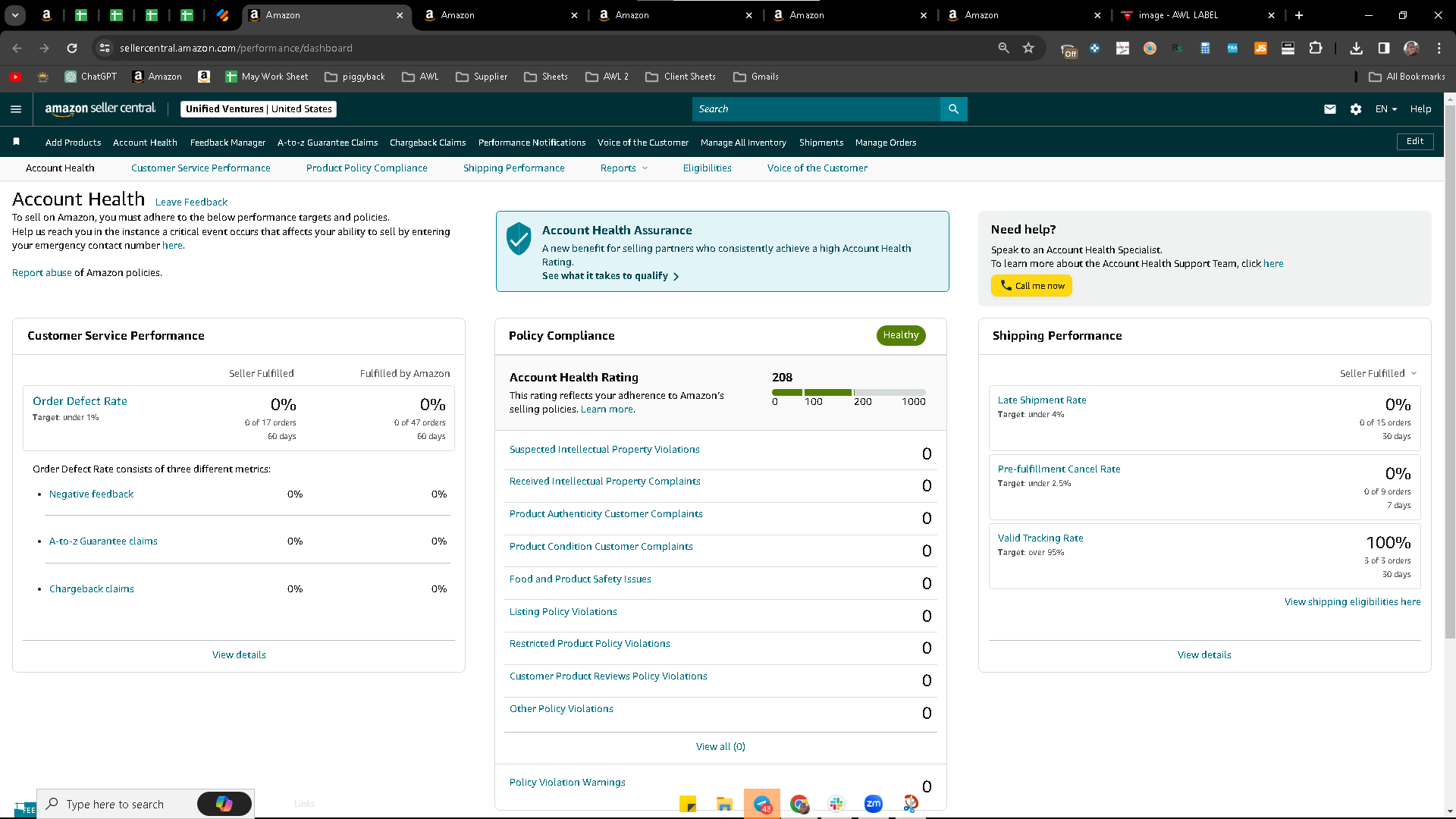Click the Chrome zoom magnifier icon

point(1003,48)
